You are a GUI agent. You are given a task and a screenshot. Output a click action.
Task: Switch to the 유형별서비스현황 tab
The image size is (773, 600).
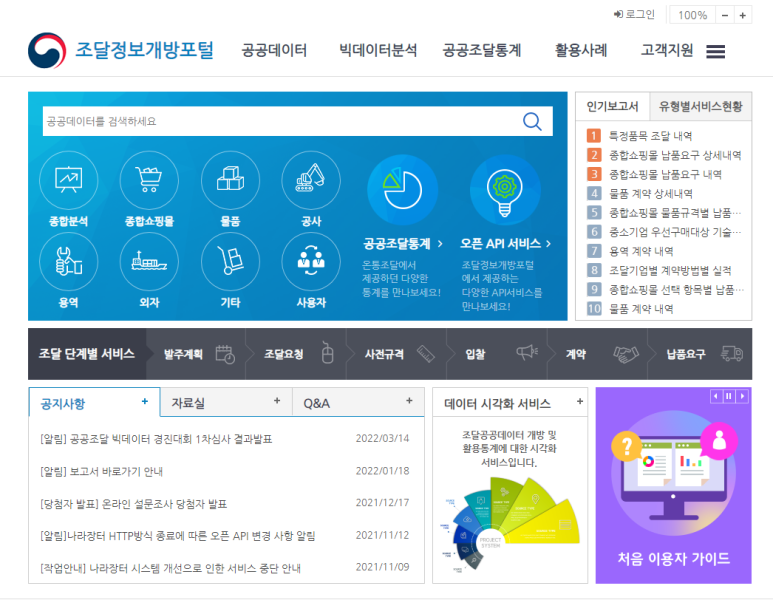pyautogui.click(x=701, y=106)
